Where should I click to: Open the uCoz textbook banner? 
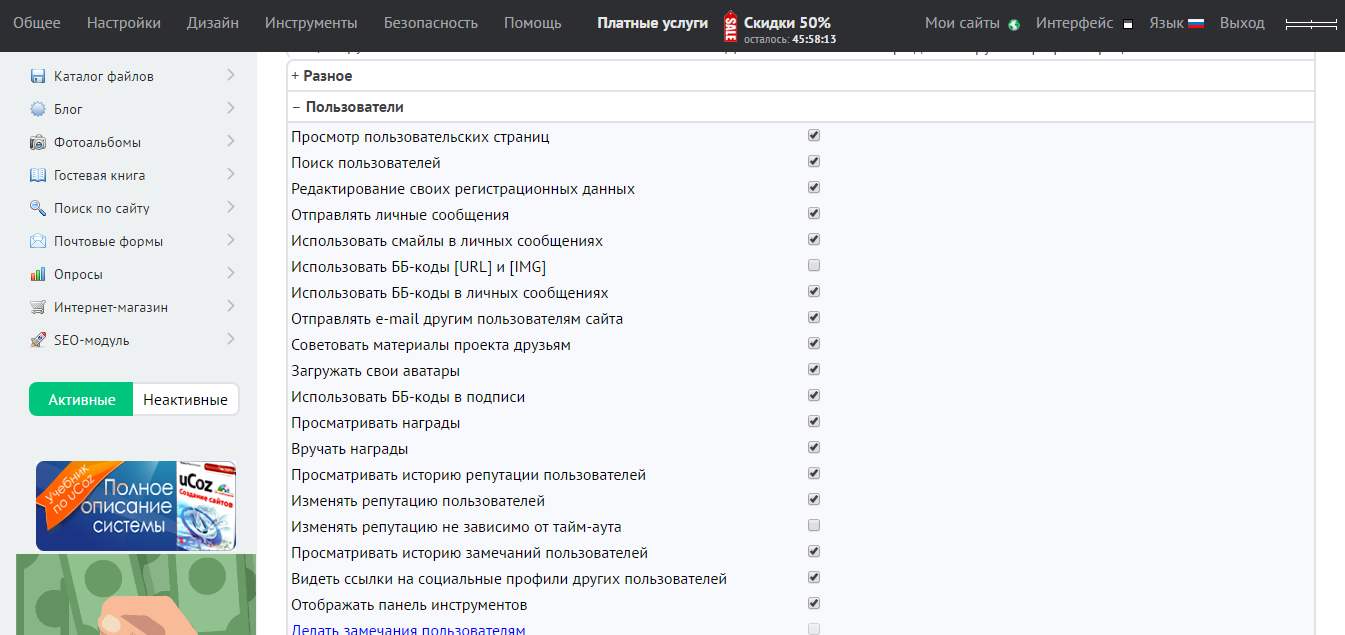pyautogui.click(x=136, y=506)
